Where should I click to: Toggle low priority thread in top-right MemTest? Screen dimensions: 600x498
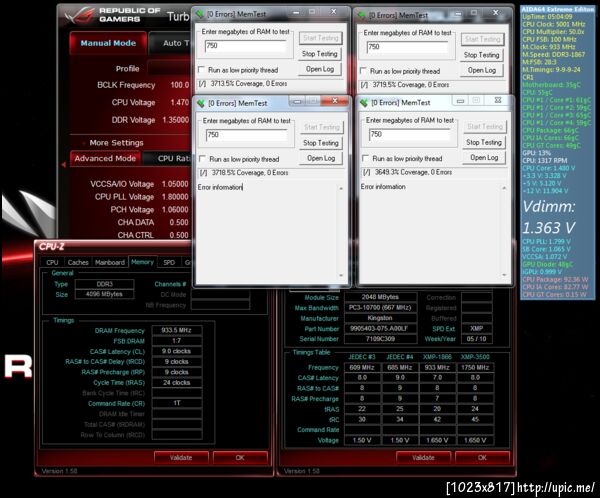point(363,71)
